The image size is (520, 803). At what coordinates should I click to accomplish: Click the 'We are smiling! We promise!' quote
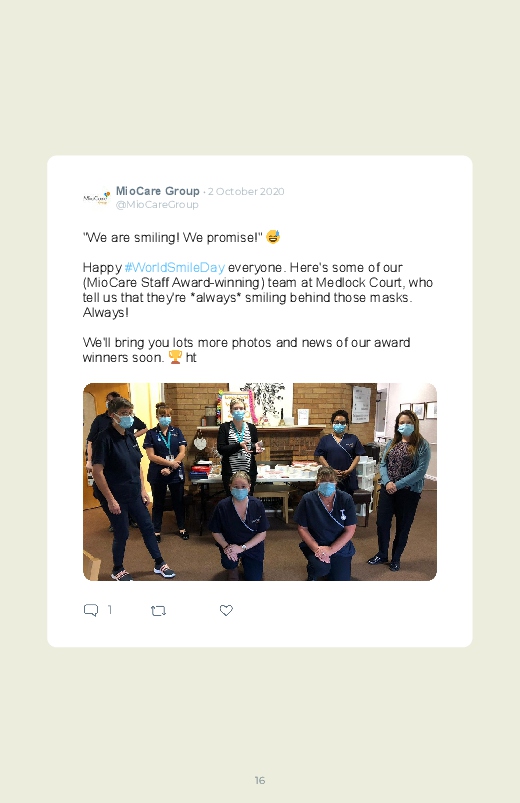[x=173, y=238]
